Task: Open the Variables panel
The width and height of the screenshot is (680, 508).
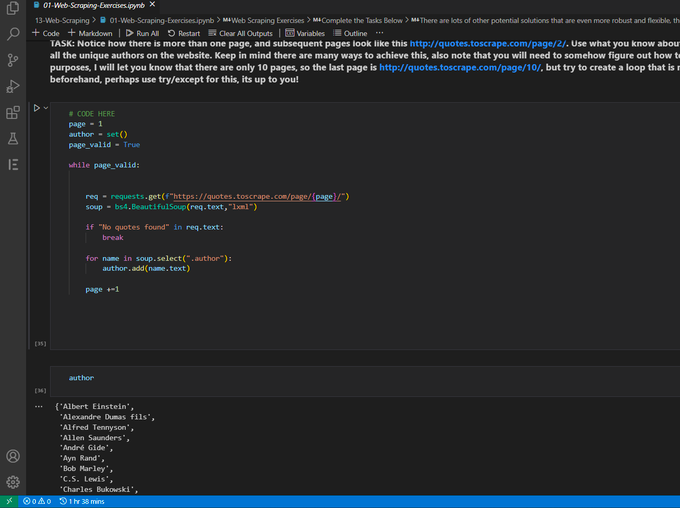Action: pos(305,33)
